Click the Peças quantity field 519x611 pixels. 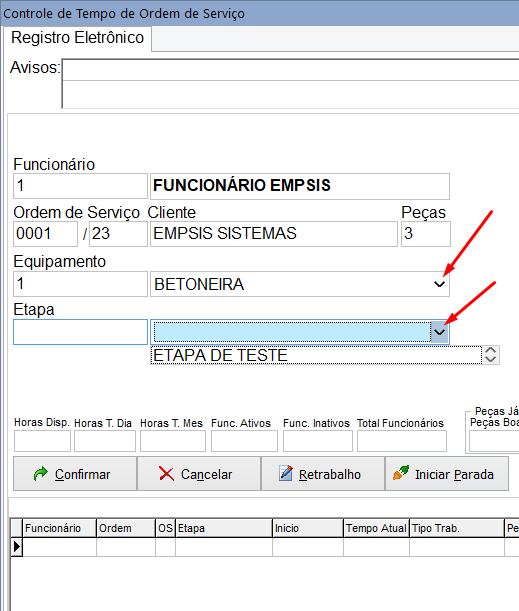coord(426,234)
